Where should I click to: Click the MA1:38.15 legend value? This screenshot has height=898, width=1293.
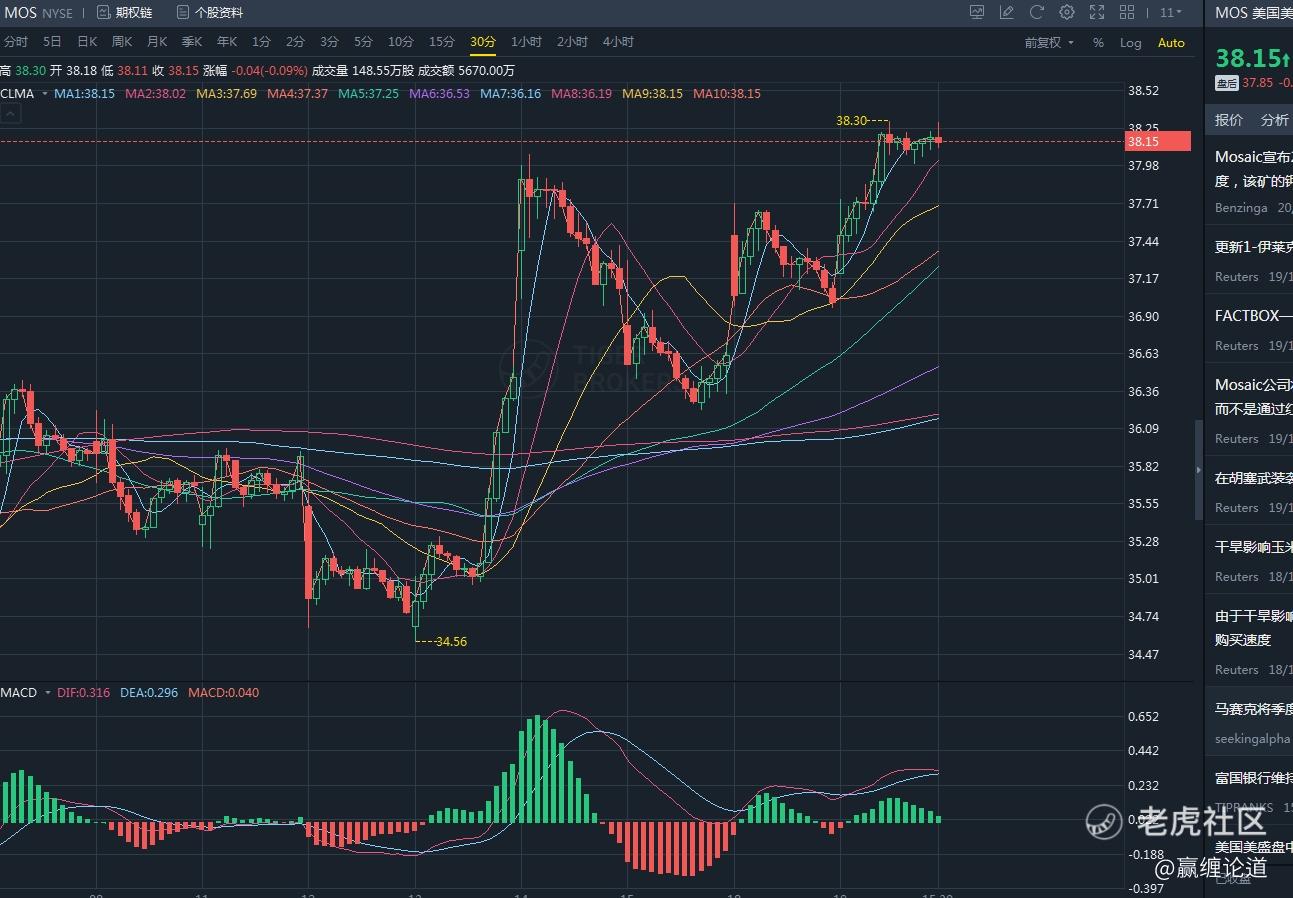point(85,93)
